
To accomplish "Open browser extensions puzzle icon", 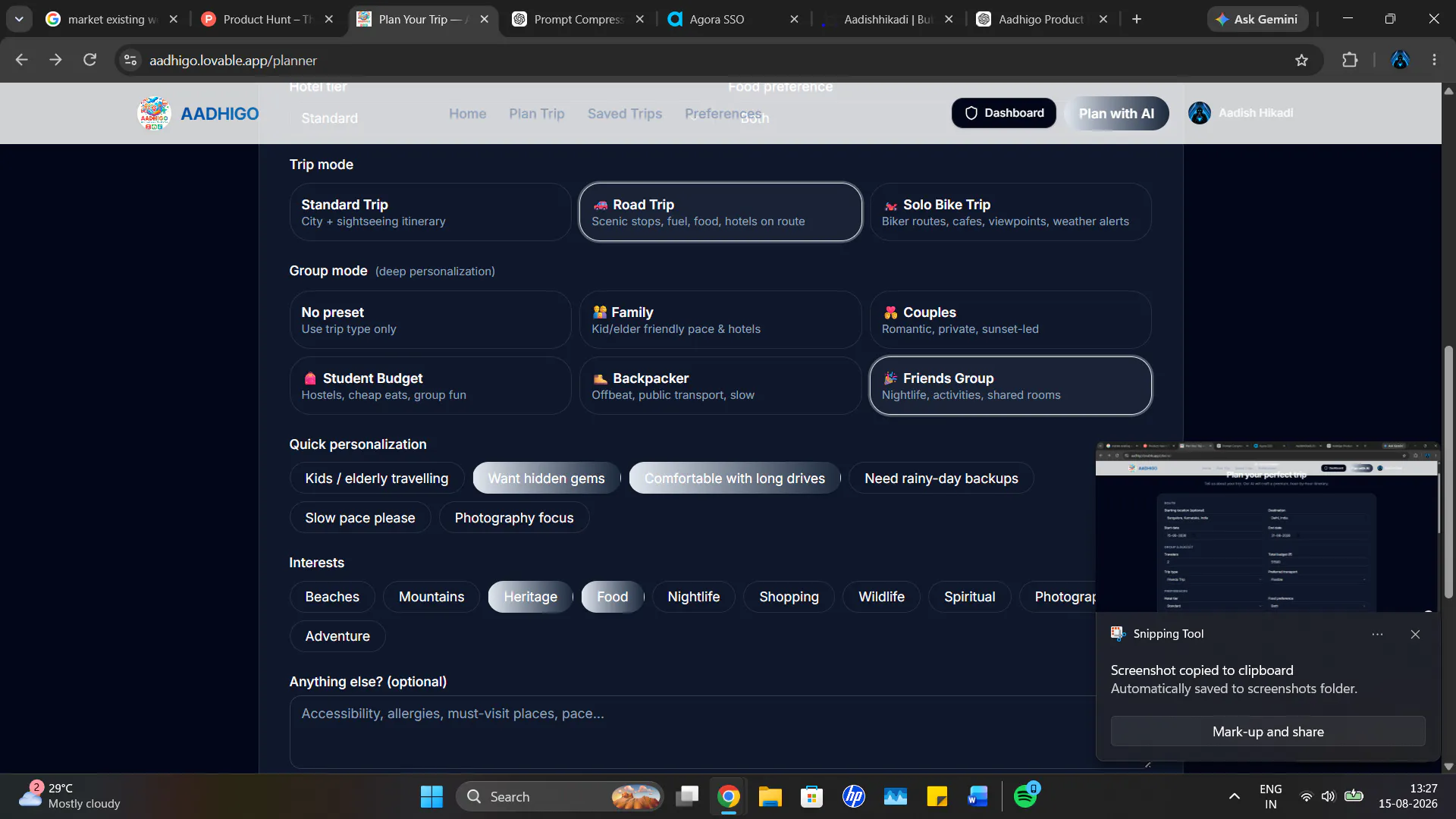I will 1350,60.
